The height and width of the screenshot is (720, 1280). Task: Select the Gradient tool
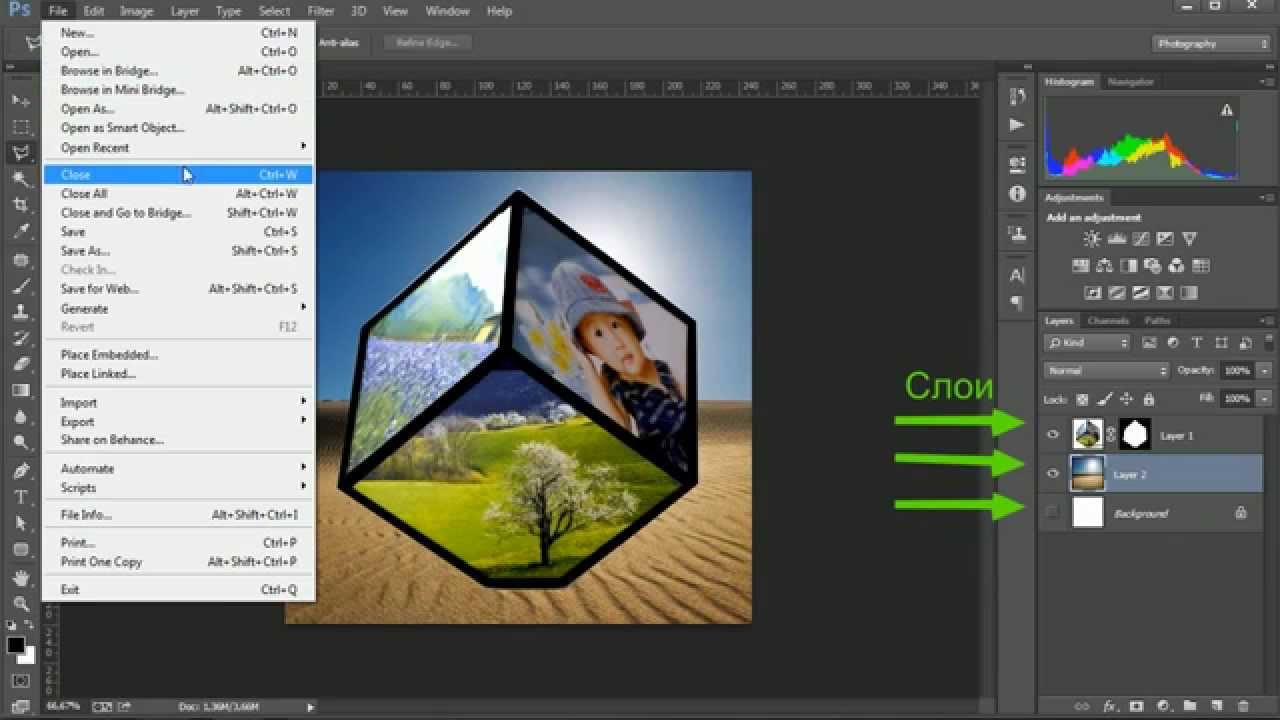point(20,390)
